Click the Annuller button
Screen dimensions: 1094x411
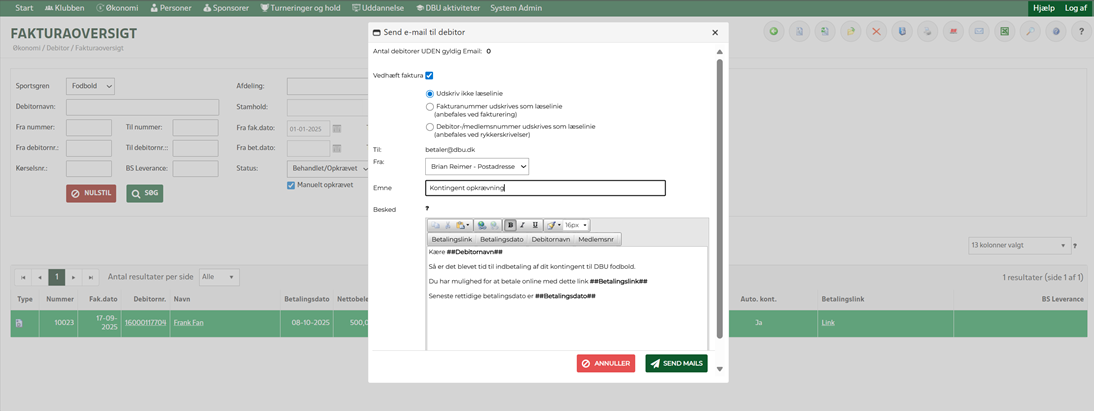coord(605,363)
